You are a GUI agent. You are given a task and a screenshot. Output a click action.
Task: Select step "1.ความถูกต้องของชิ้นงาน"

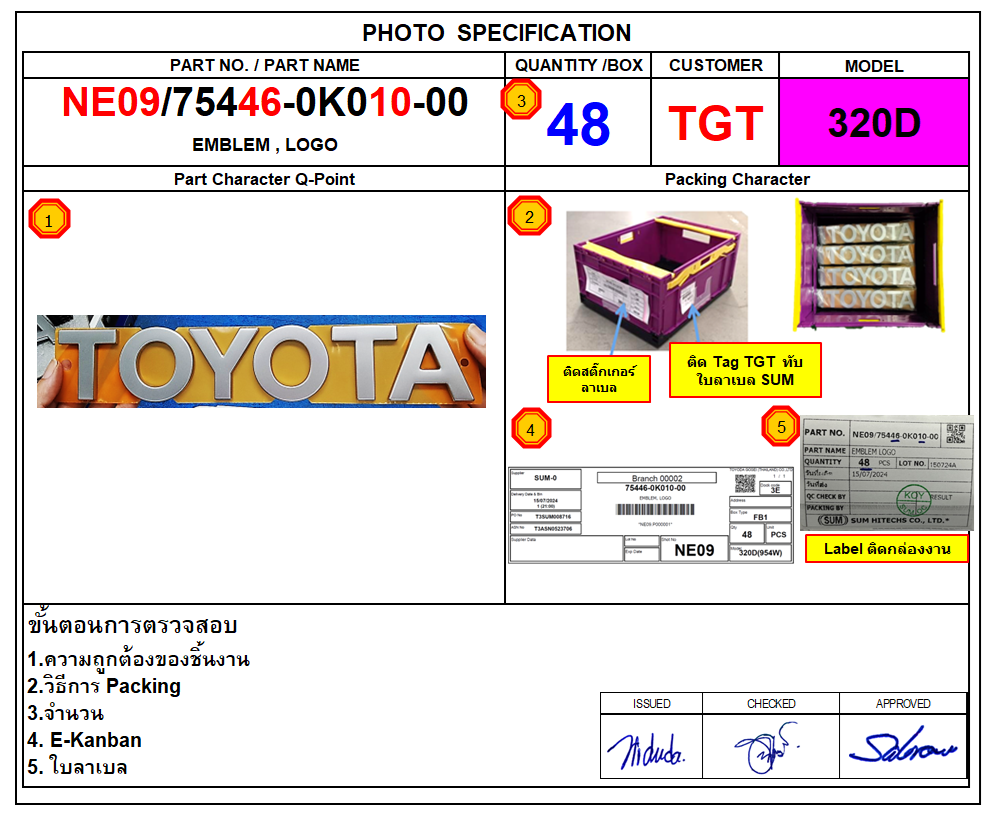click(x=139, y=659)
